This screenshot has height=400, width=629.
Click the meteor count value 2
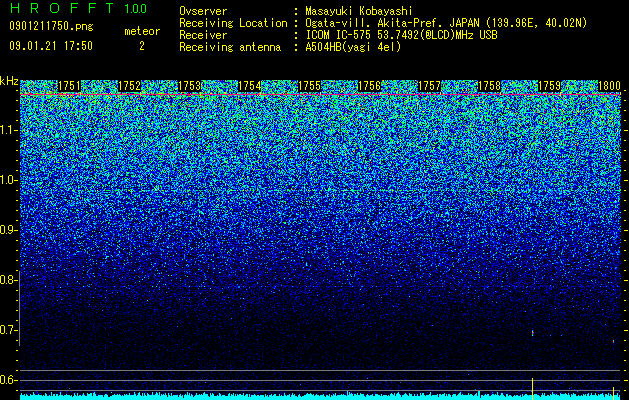142,46
